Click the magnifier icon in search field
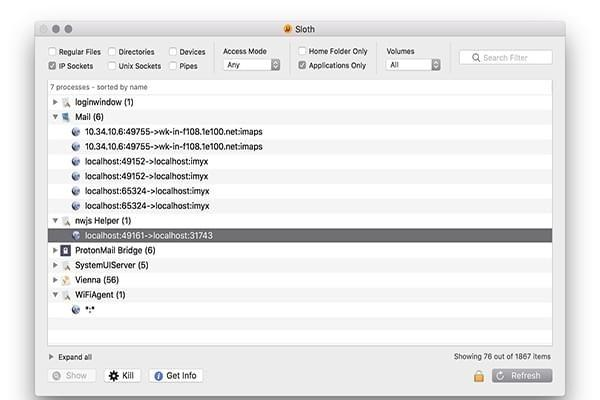Image resolution: width=600 pixels, height=400 pixels. click(476, 58)
